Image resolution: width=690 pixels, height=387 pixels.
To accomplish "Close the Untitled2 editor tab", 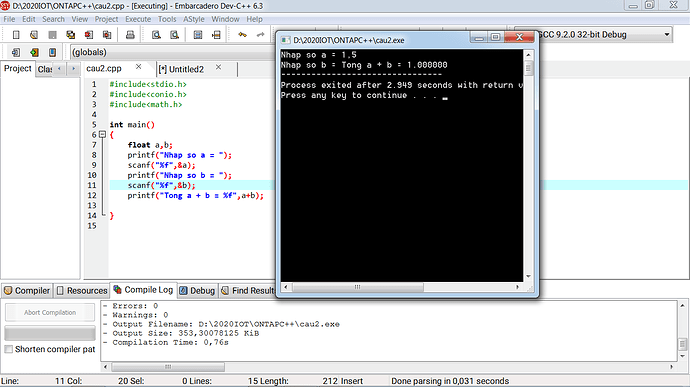I will tap(218, 67).
